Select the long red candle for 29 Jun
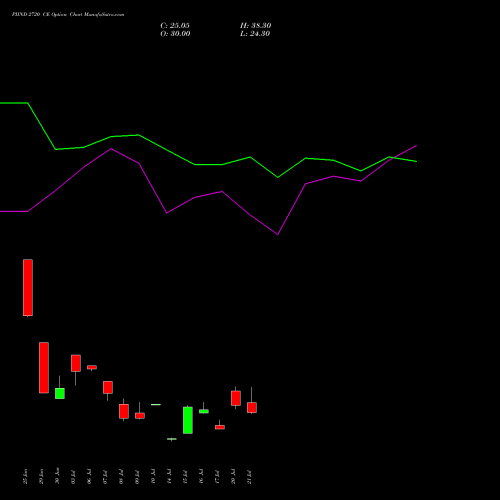 (44, 368)
